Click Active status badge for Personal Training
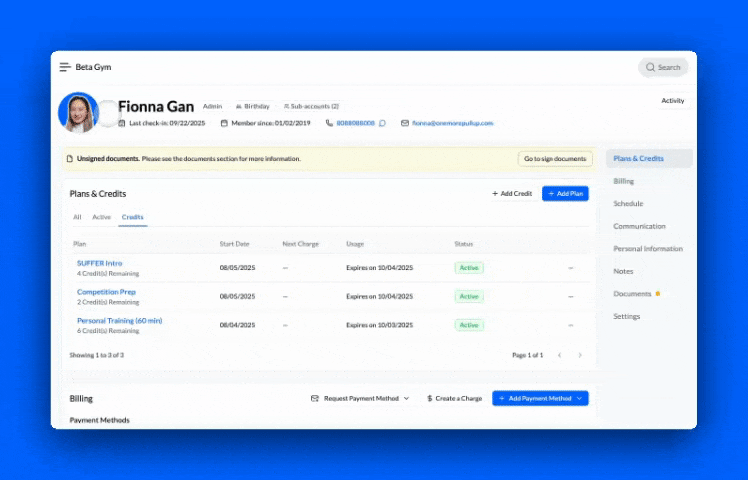The image size is (748, 480). 469,325
